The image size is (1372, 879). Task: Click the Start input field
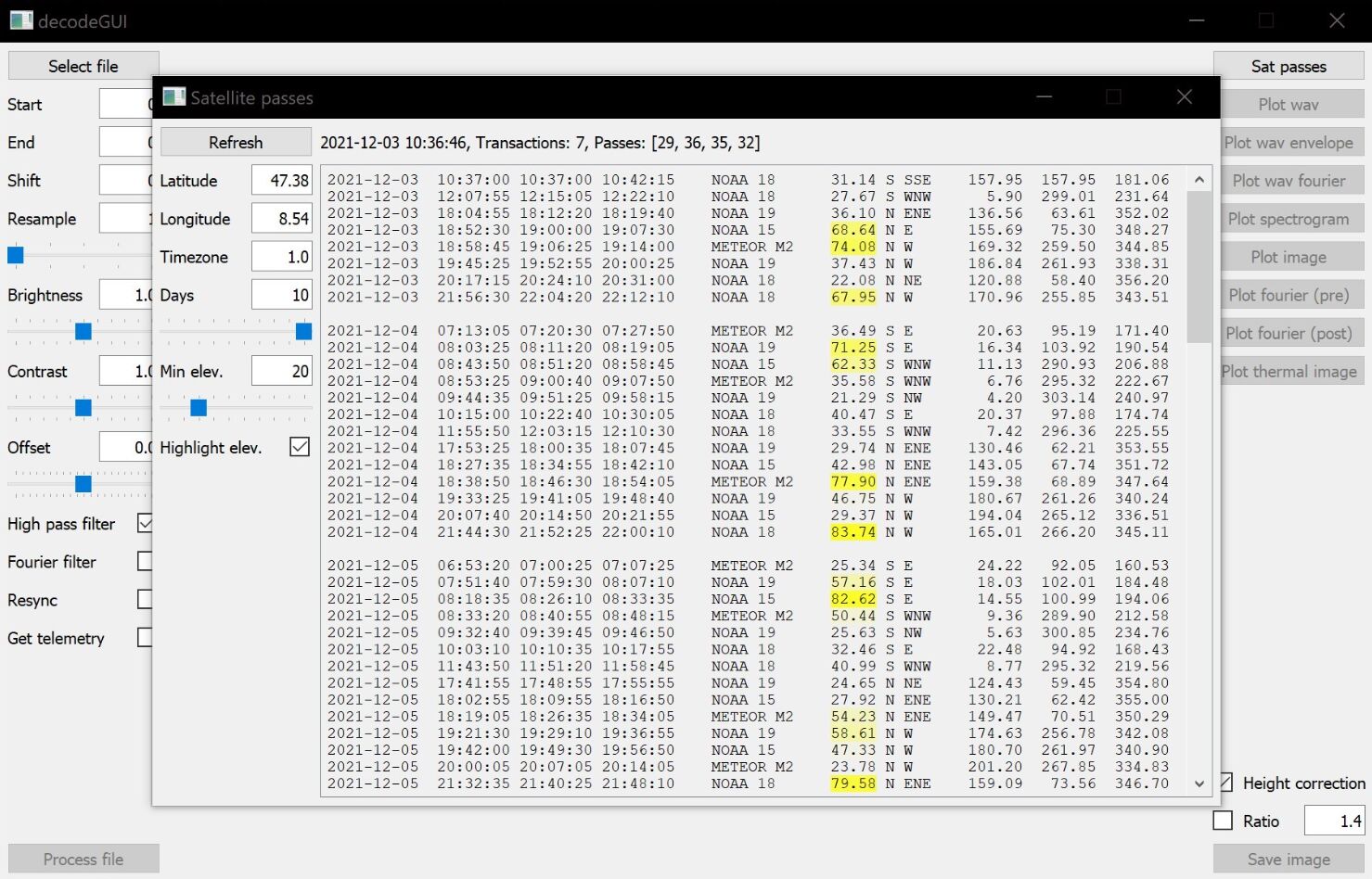pos(125,104)
